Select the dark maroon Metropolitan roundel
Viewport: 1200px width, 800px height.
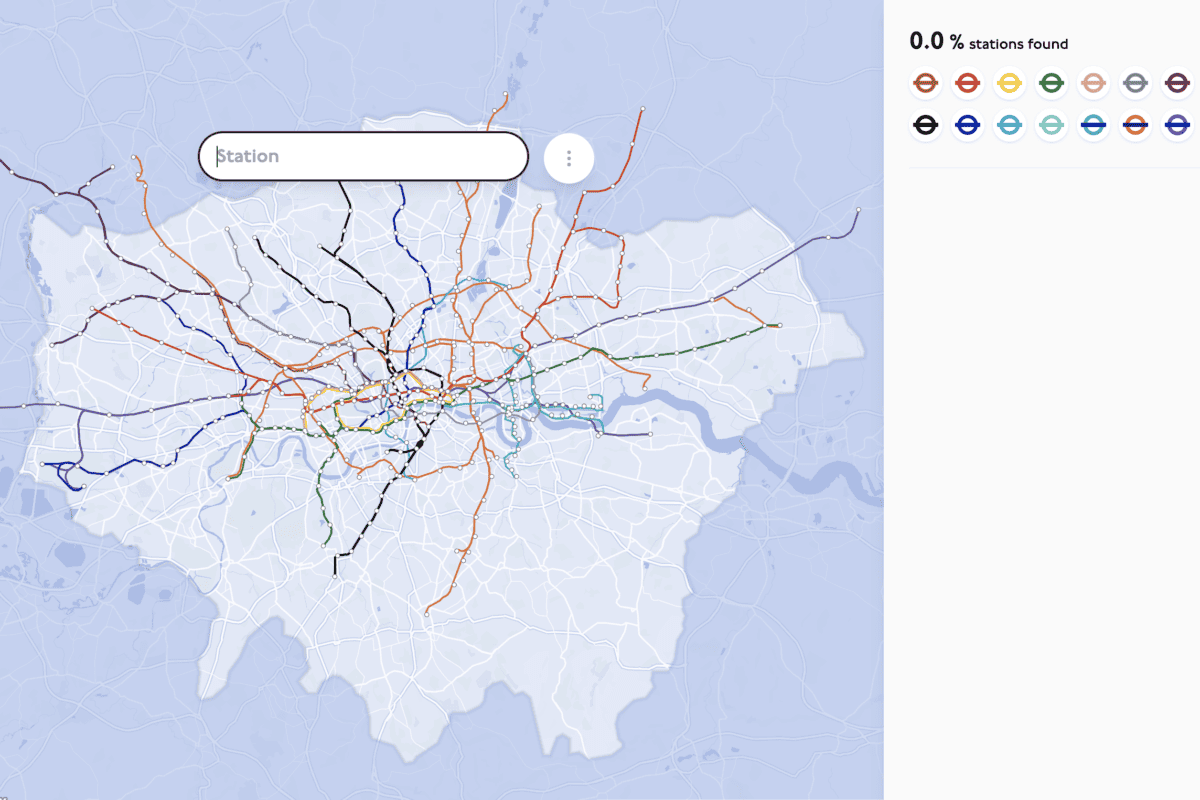tap(1175, 83)
